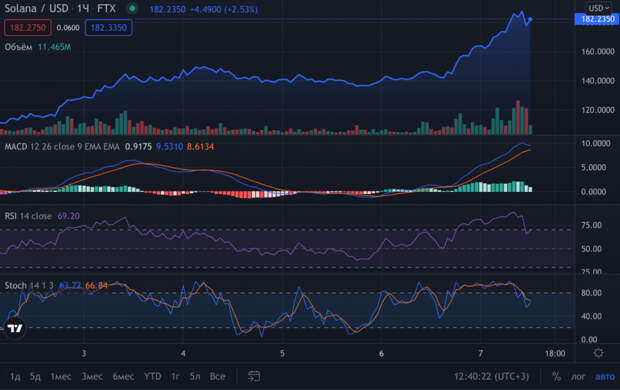Select the YTD time range

click(153, 377)
